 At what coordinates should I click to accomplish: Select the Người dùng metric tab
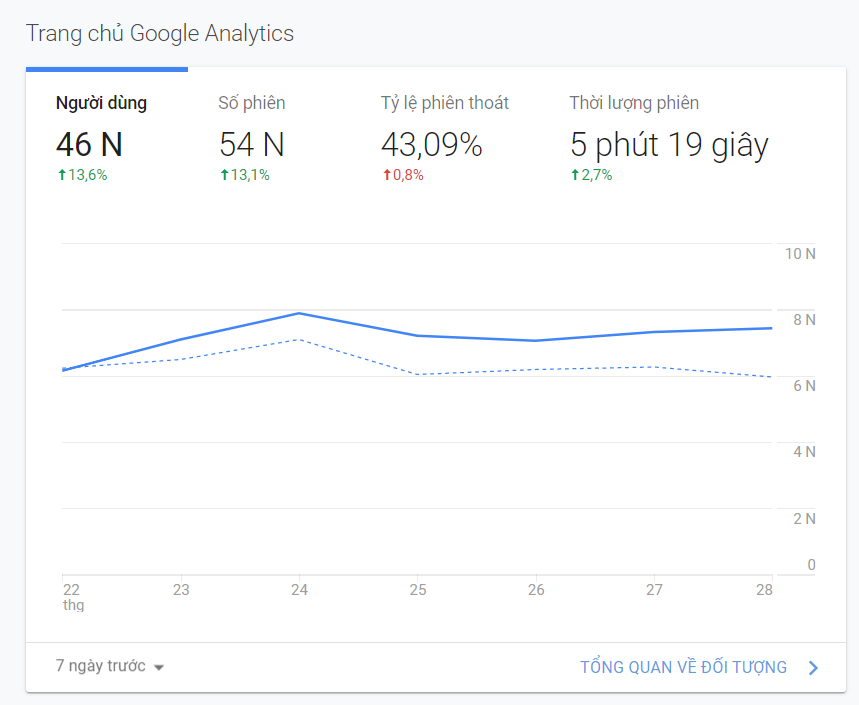101,103
